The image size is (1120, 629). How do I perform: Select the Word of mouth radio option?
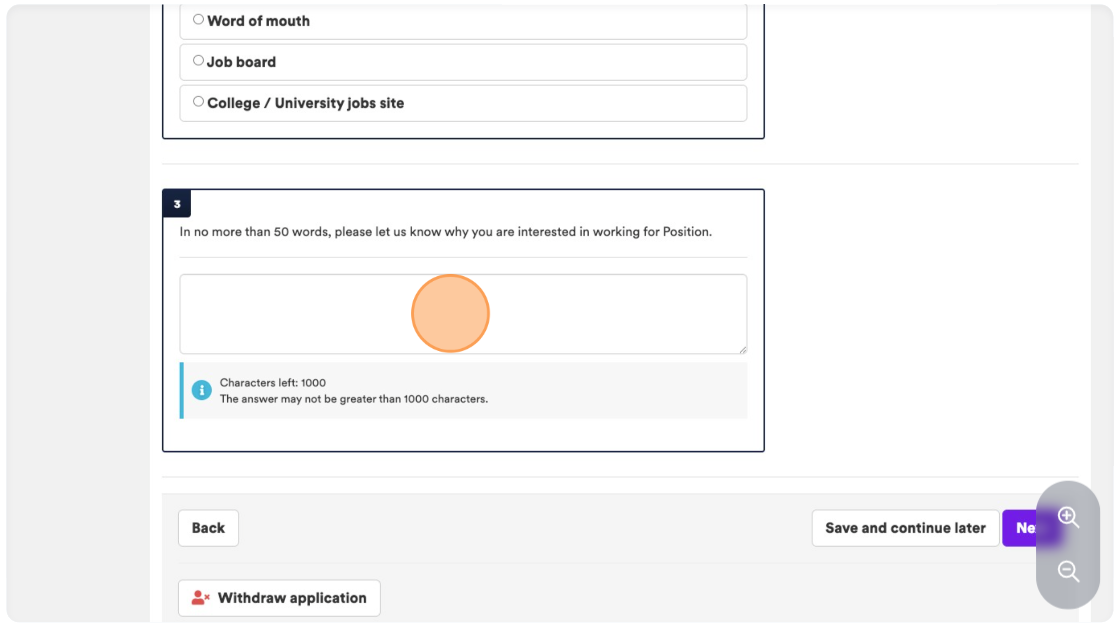[199, 19]
